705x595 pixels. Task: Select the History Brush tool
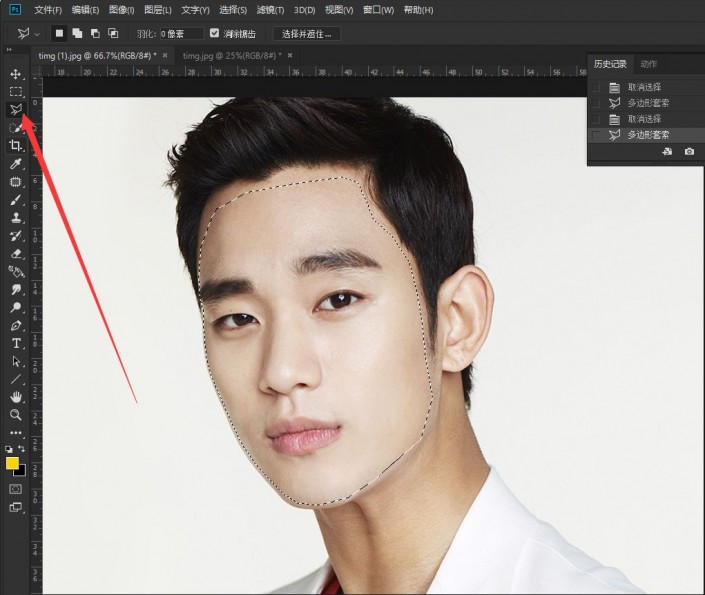(x=16, y=236)
